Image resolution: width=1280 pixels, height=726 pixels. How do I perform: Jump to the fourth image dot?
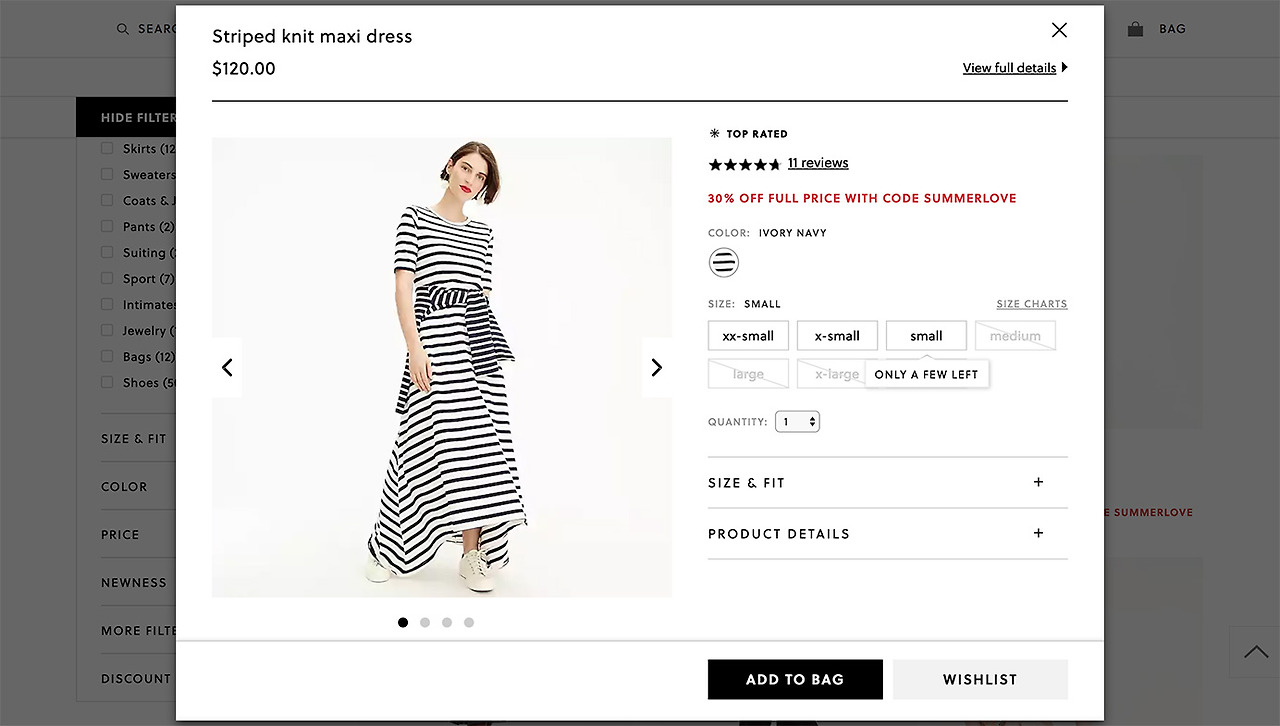click(x=469, y=622)
